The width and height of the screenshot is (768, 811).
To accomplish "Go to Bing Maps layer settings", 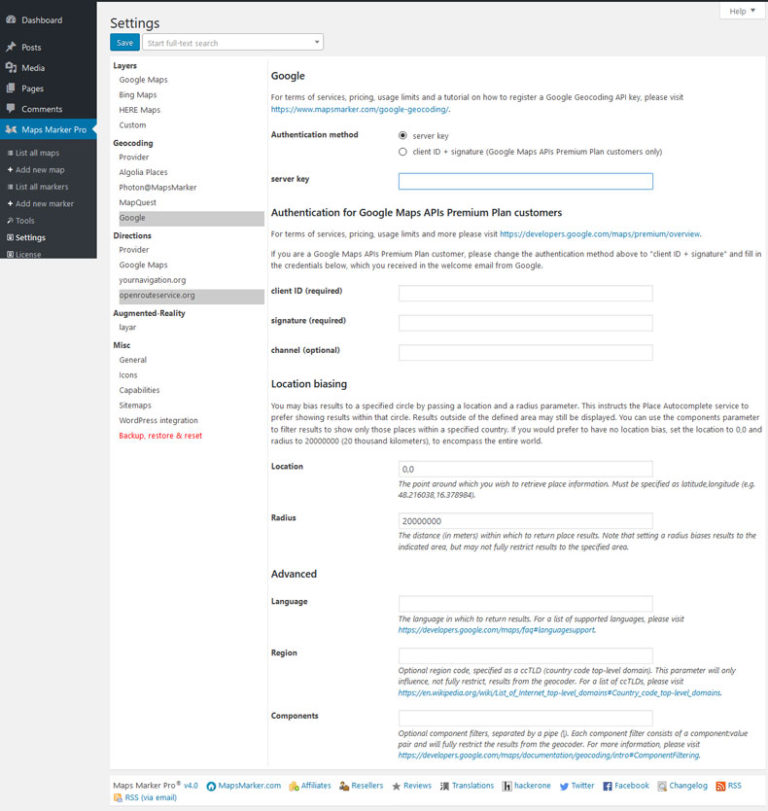I will pyautogui.click(x=139, y=95).
